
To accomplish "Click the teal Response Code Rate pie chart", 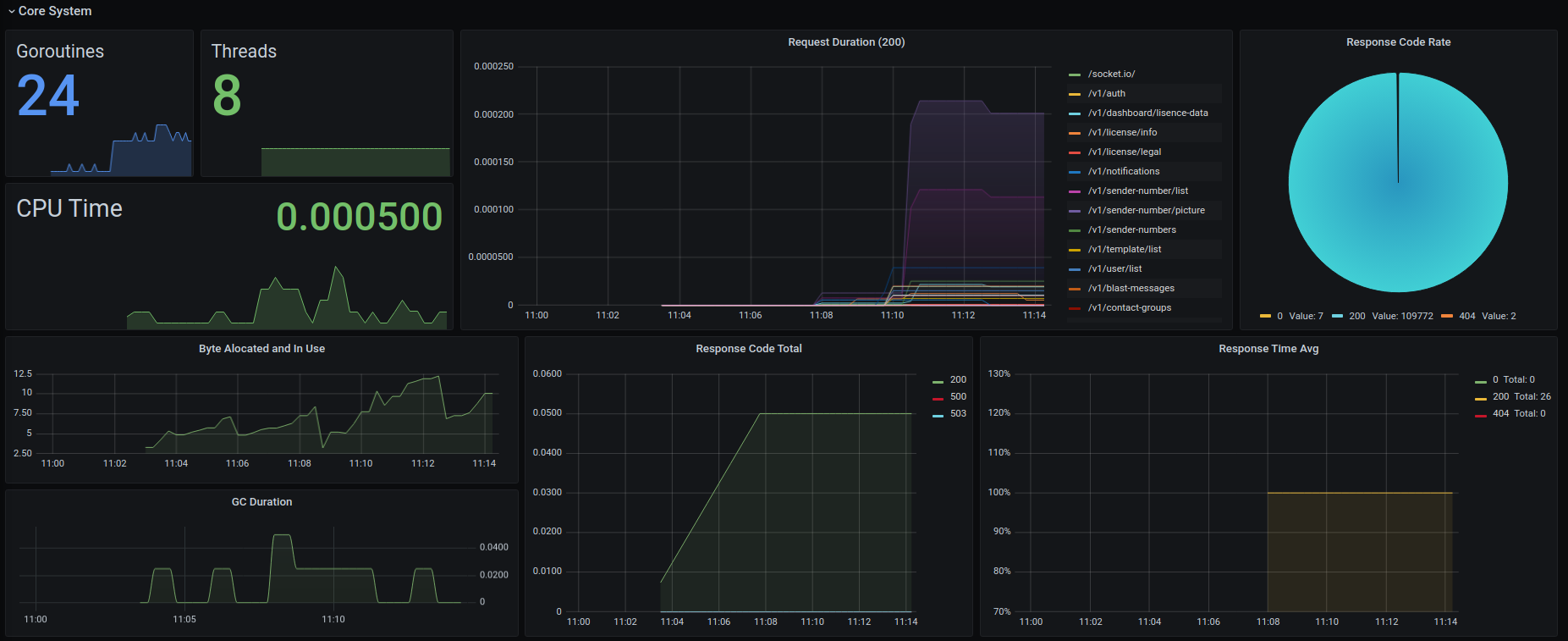I will pyautogui.click(x=1398, y=182).
